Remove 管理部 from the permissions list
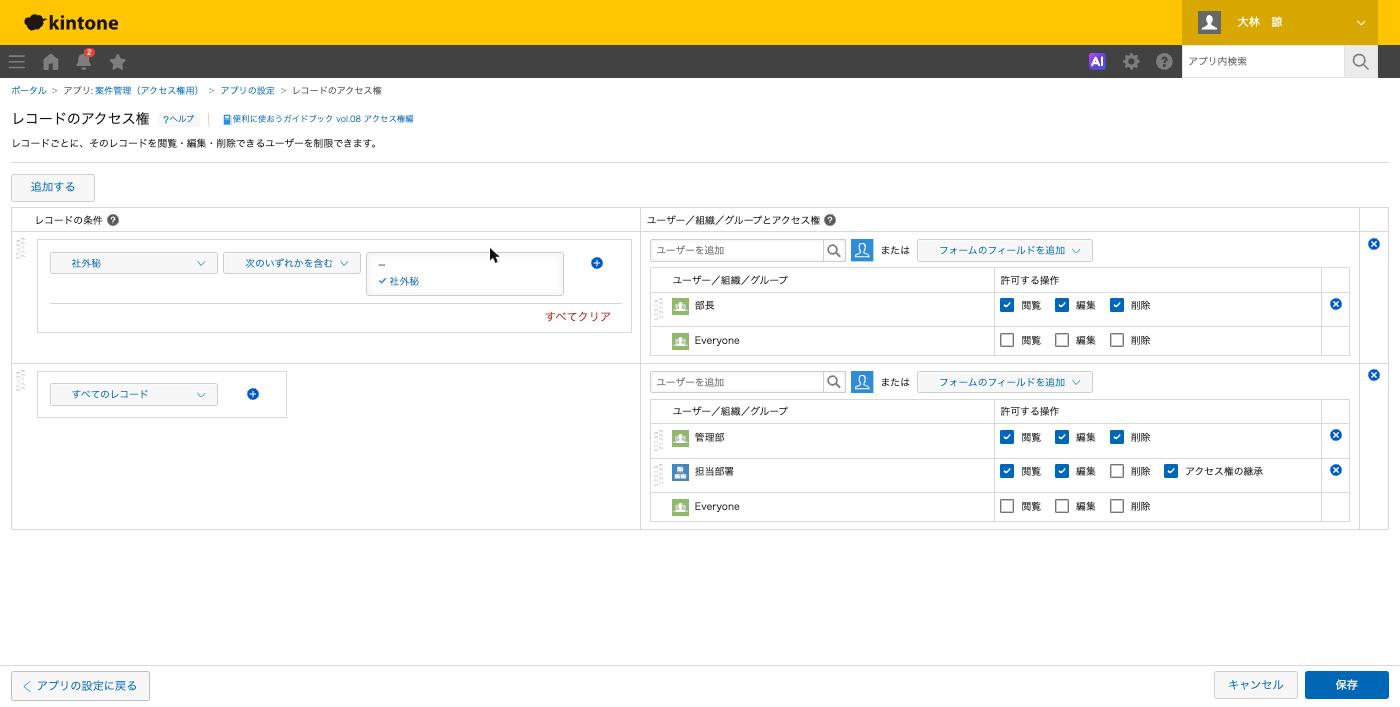 pyautogui.click(x=1336, y=435)
